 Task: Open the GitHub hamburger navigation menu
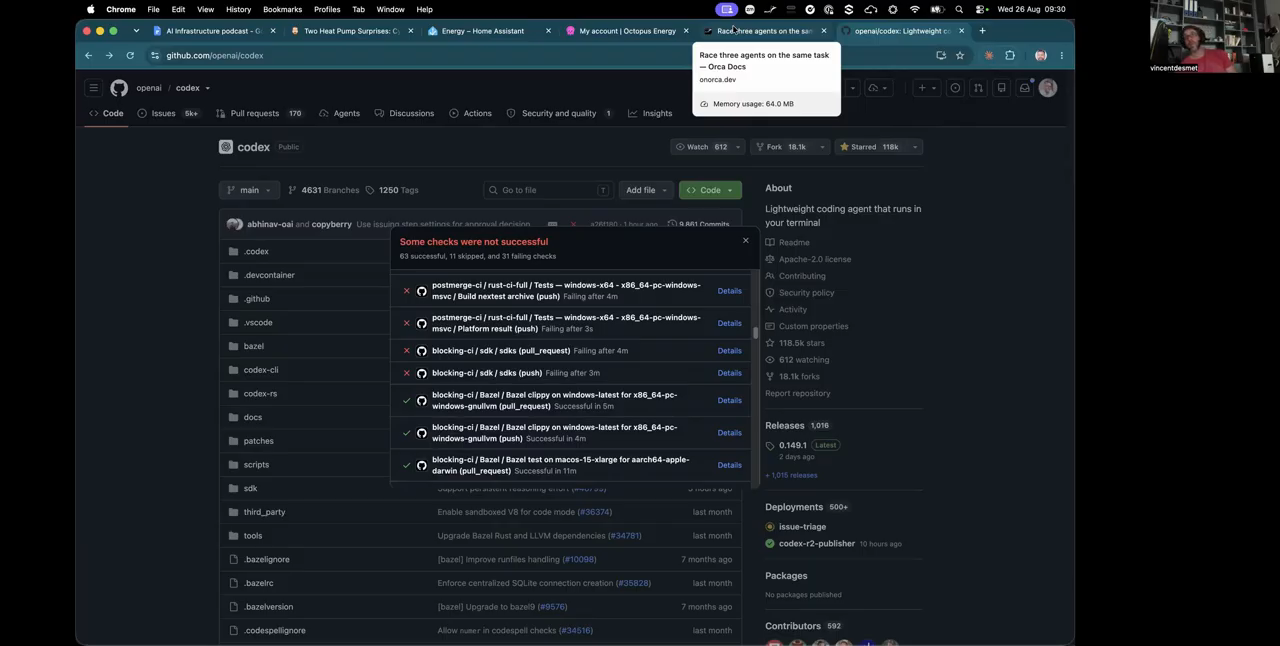click(93, 88)
